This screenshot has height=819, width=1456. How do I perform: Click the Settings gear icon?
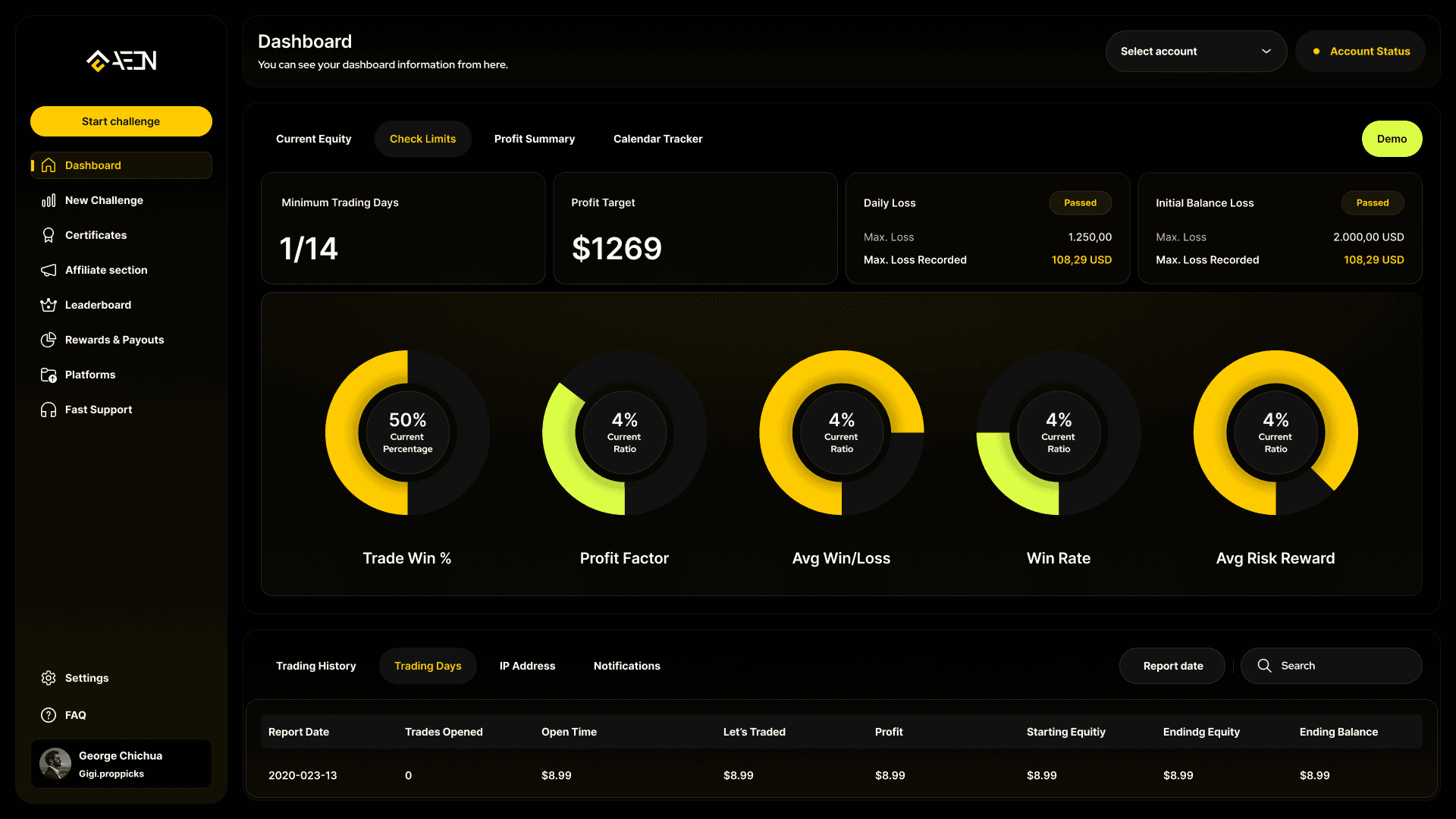49,678
